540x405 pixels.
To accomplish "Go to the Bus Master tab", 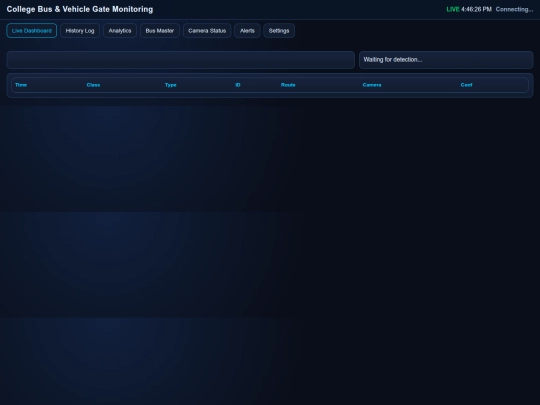I will 160,31.
